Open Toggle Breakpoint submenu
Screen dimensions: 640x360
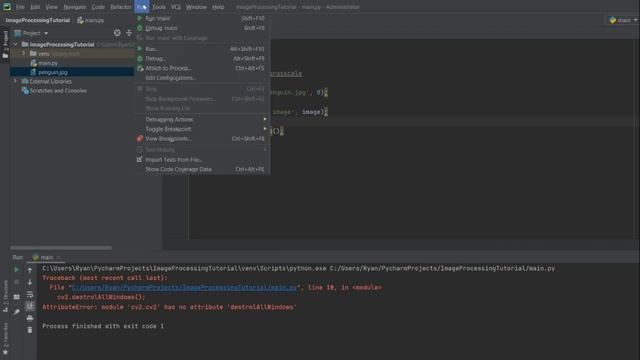(203, 129)
